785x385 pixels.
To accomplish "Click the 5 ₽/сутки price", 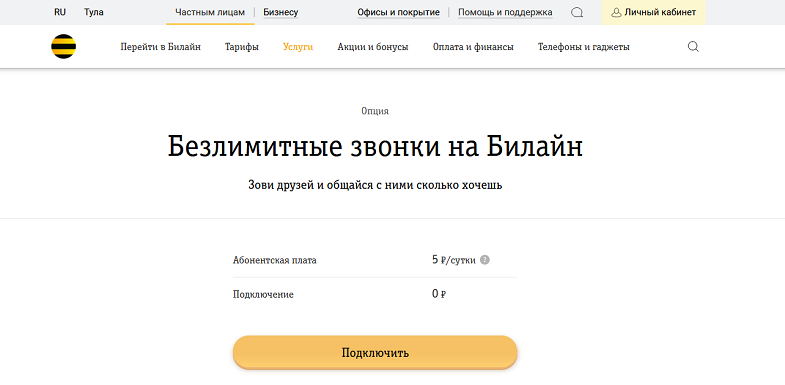I will [x=454, y=260].
